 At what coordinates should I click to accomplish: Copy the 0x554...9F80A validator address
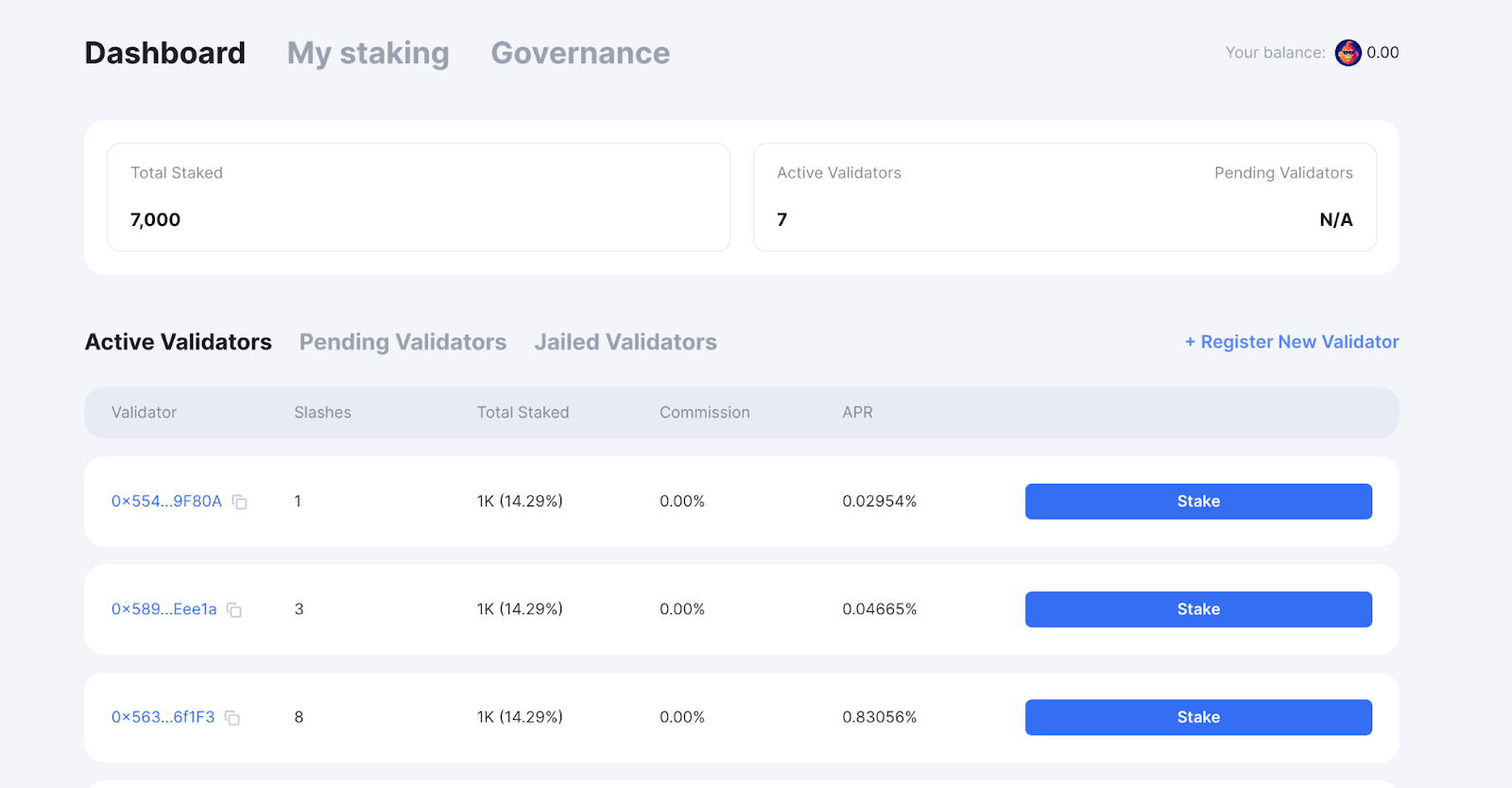tap(240, 503)
